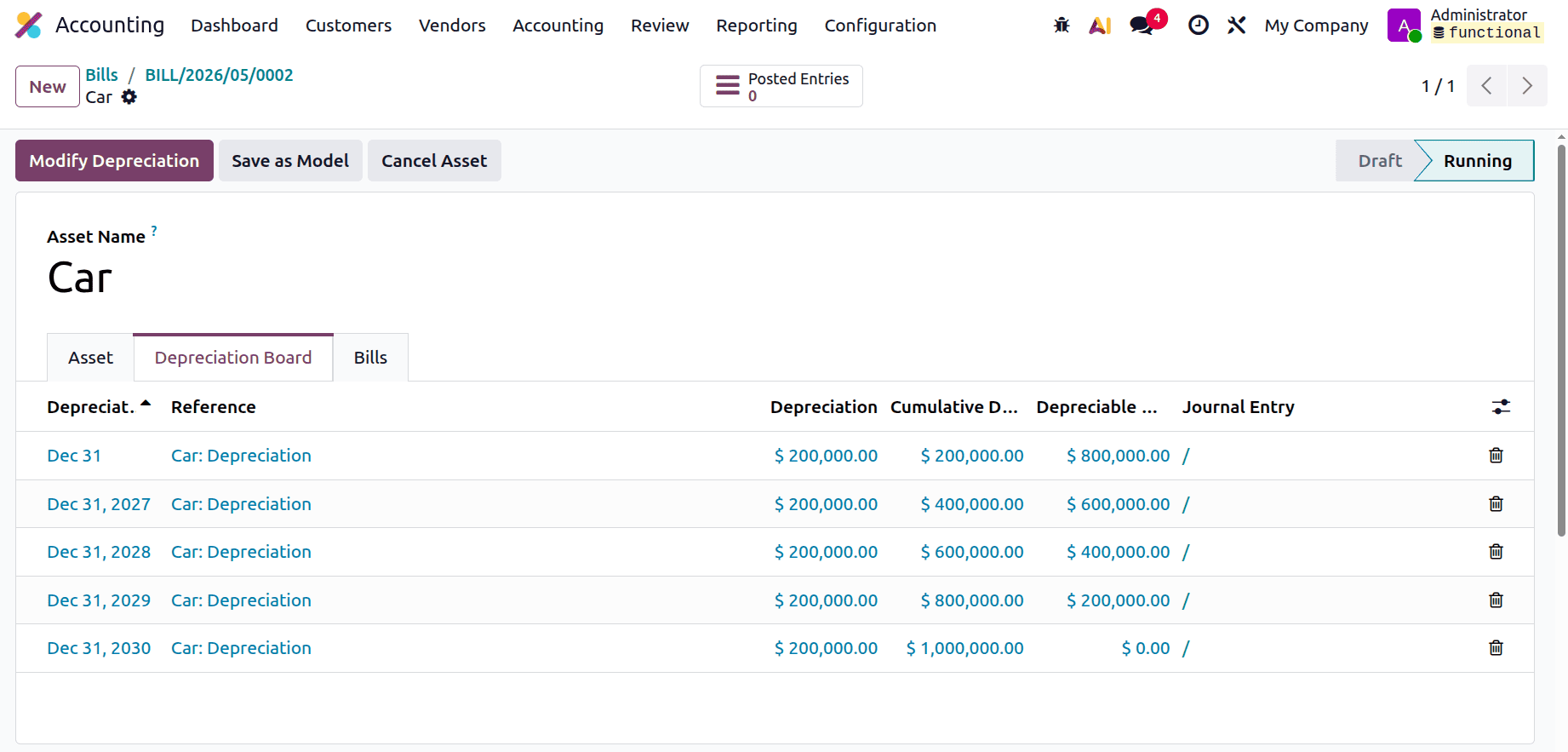Sort by Cumulative Depreciation column header
Viewport: 1568px width, 752px height.
(954, 407)
